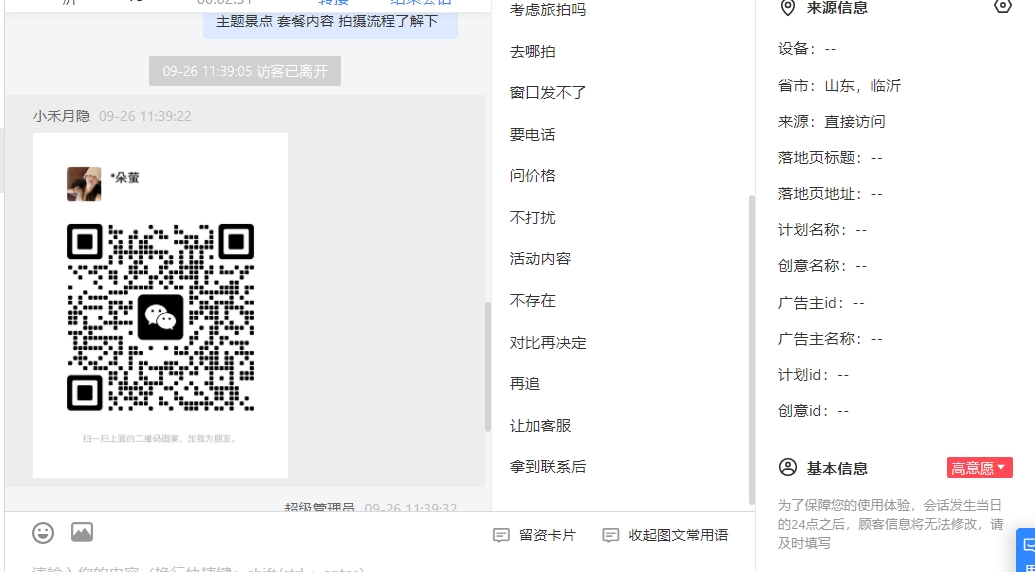This screenshot has height=572, width=1035.
Task: Select quick reply 不打扰
Action: coord(533,218)
